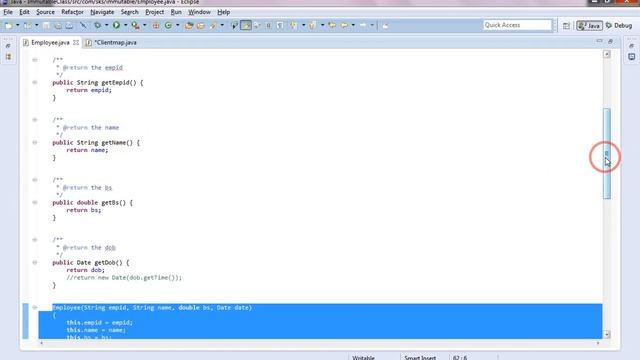
Task: Click the New Java Package icon
Action: 156,25
